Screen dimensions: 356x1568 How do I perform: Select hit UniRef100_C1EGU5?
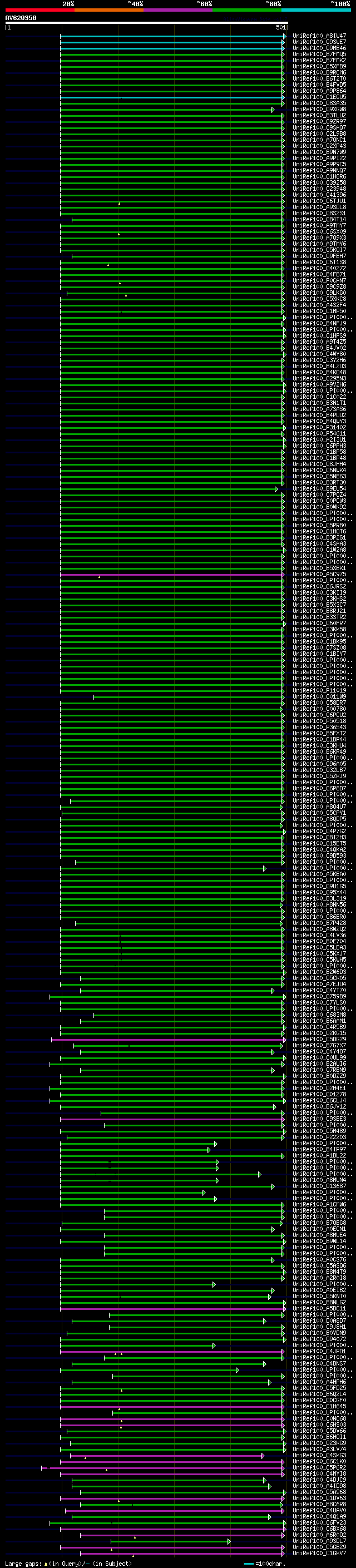coord(319,97)
